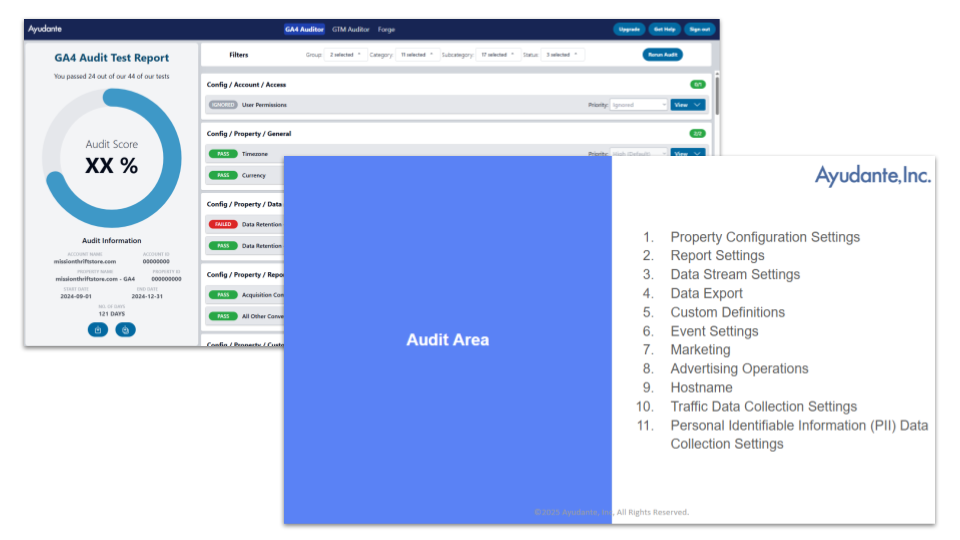This screenshot has width=960, height=540.
Task: Click the PASS badge on the second Data Retention row
Action: [x=223, y=246]
